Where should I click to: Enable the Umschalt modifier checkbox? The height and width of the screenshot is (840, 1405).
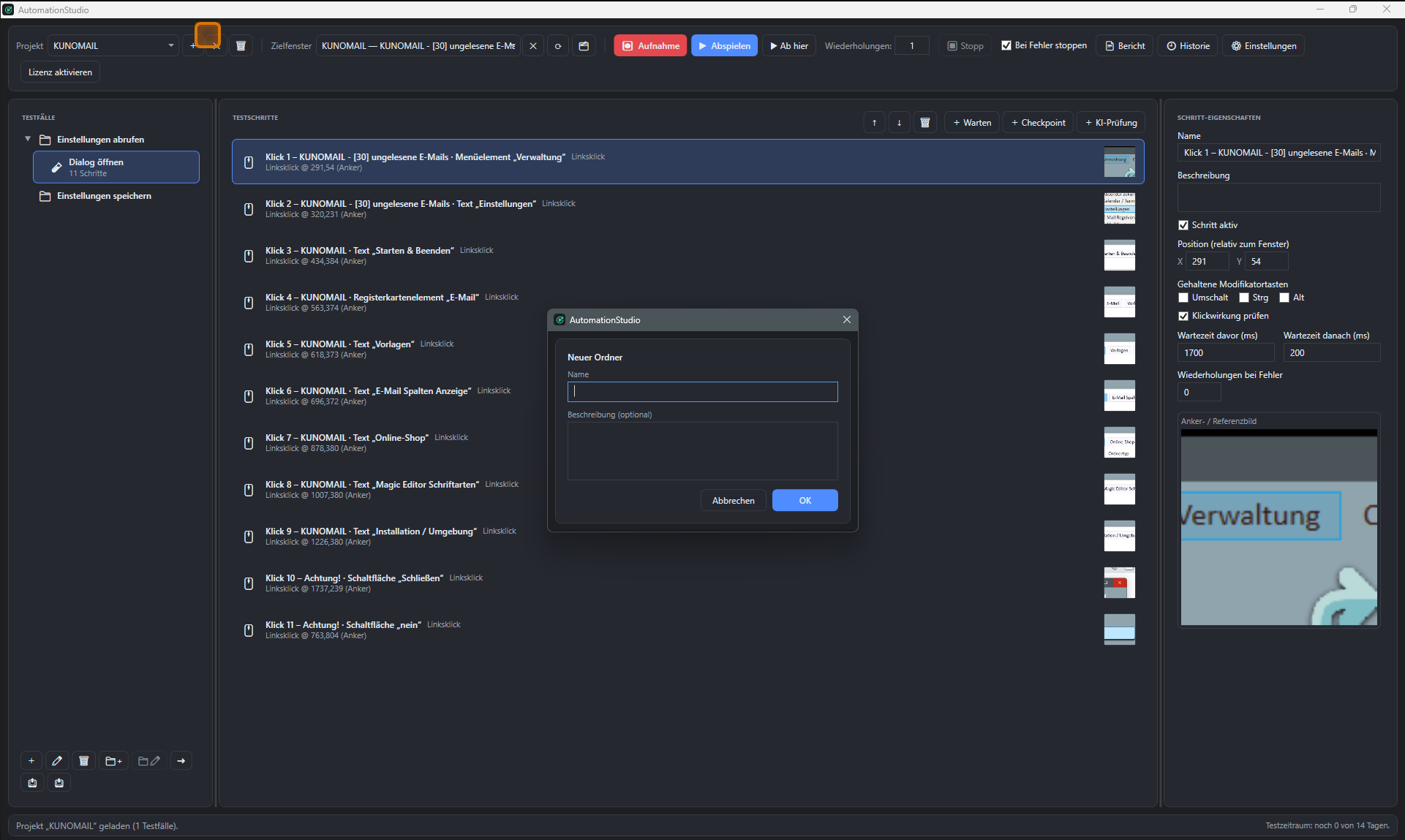coord(1183,298)
